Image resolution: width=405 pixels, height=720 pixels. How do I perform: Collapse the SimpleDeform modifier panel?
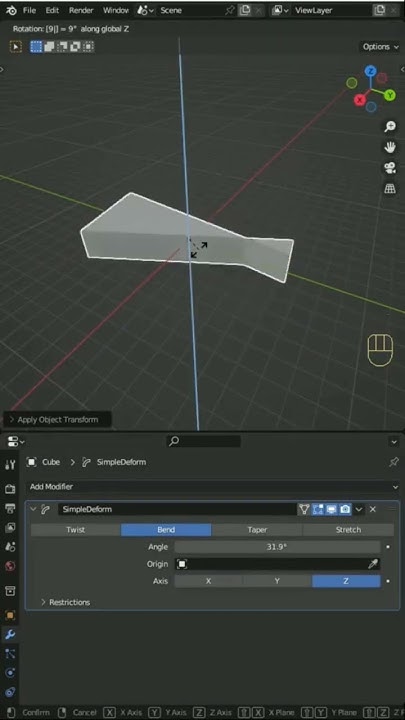click(x=33, y=509)
